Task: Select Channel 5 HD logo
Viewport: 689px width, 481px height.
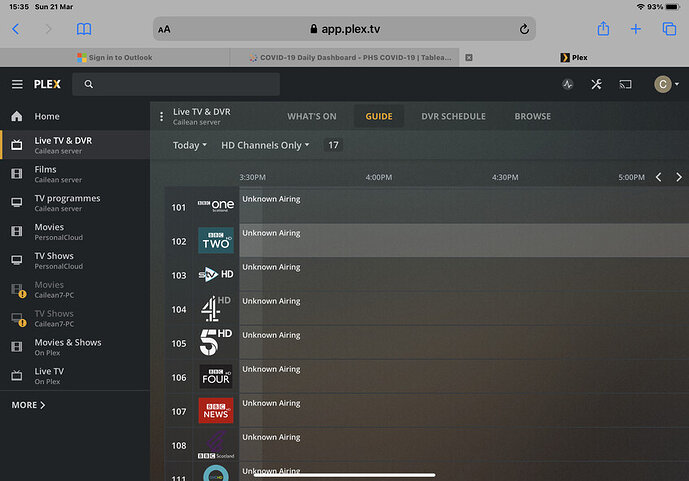Action: (216, 342)
